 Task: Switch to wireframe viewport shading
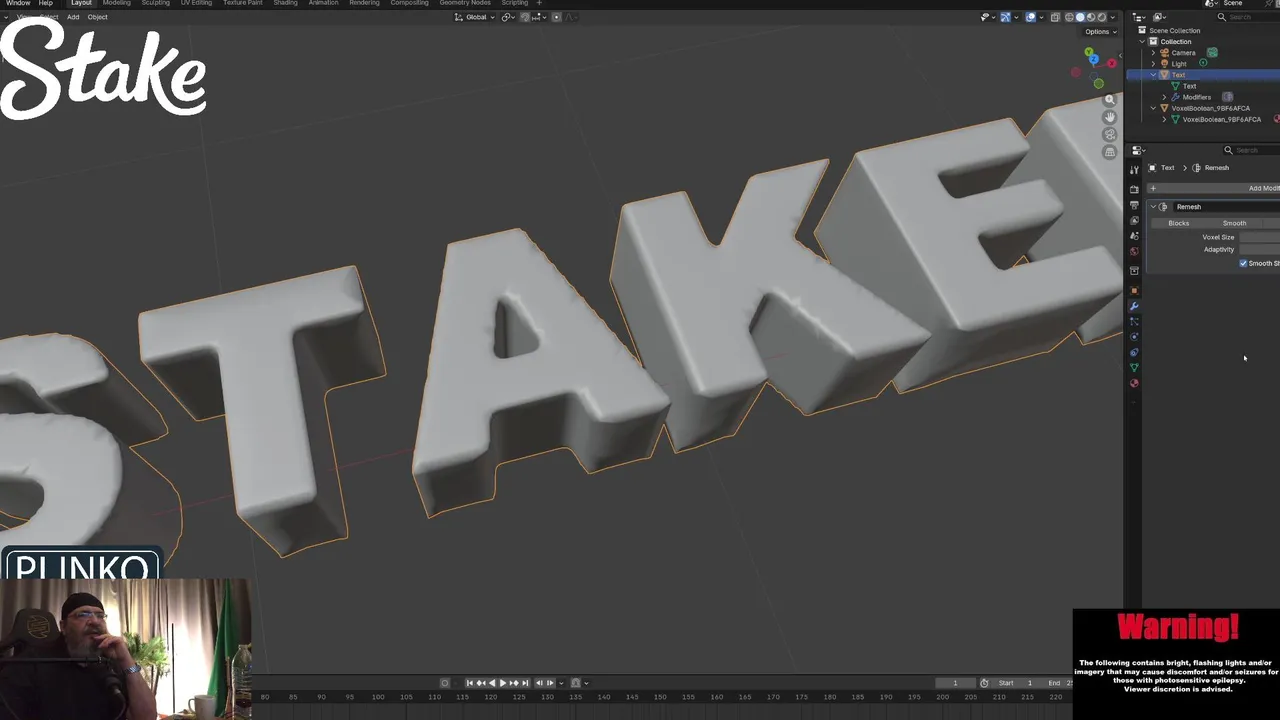[1069, 17]
